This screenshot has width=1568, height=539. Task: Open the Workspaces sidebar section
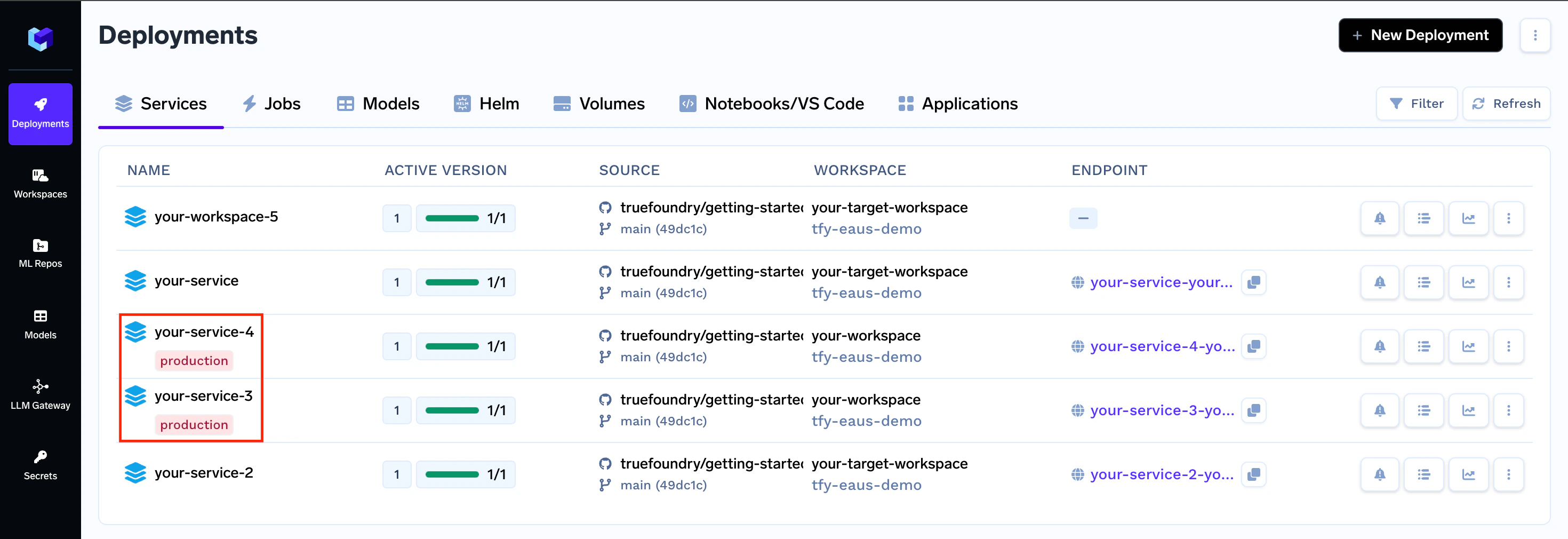tap(40, 184)
